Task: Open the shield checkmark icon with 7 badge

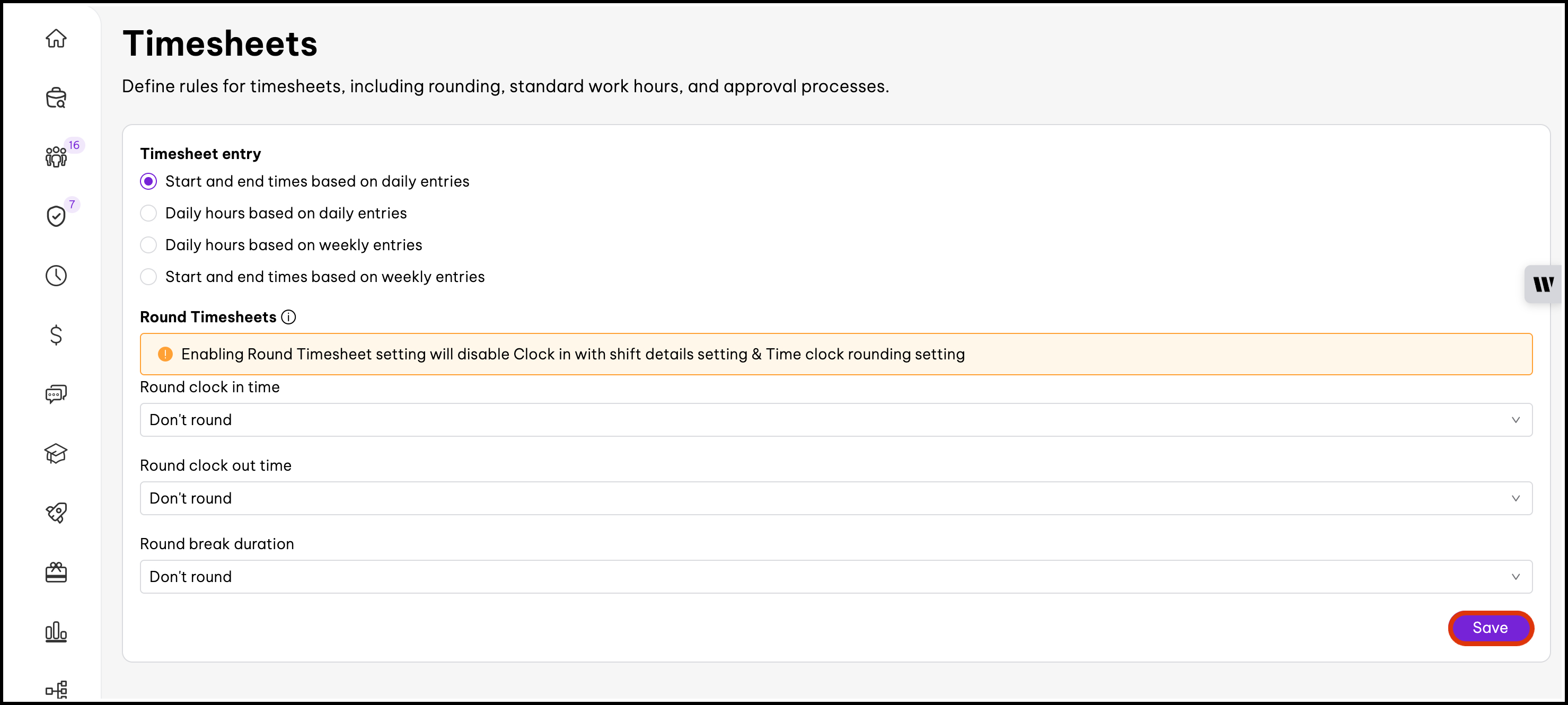Action: coord(56,216)
